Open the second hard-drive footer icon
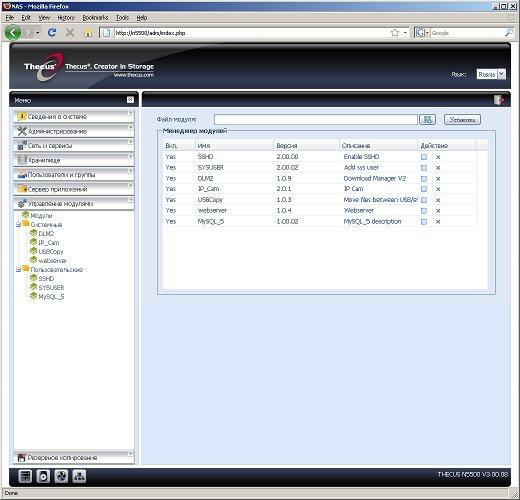Screen dimensions: 520x500 click(x=43, y=476)
